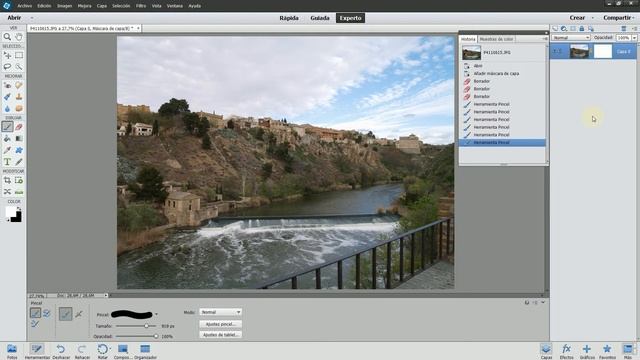Open the Modo blend mode dropdown
640x360 pixels.
click(x=220, y=312)
